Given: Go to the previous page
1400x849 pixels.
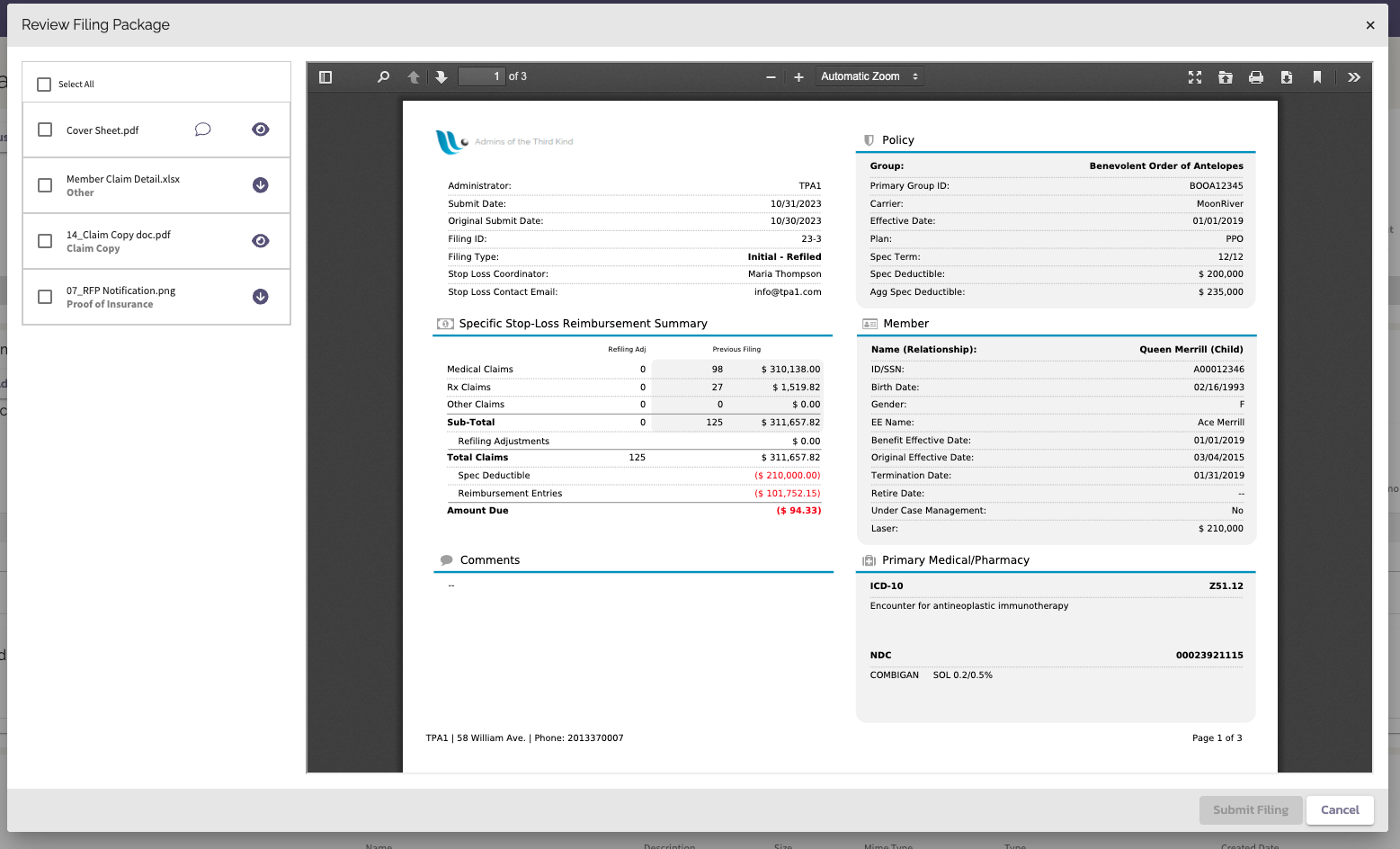Looking at the screenshot, I should [x=413, y=76].
